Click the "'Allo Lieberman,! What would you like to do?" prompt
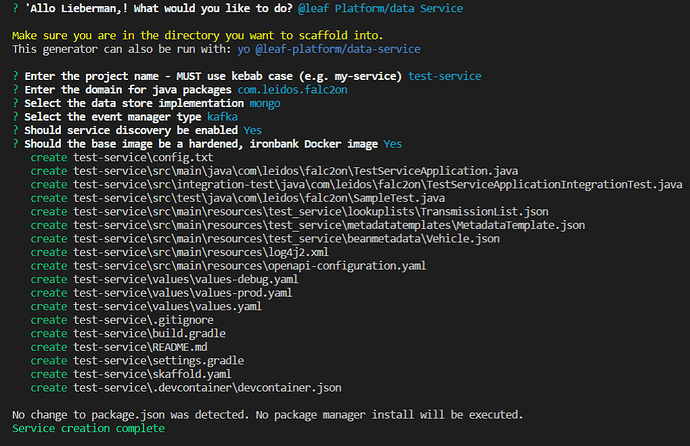690x446 pixels. pos(158,8)
